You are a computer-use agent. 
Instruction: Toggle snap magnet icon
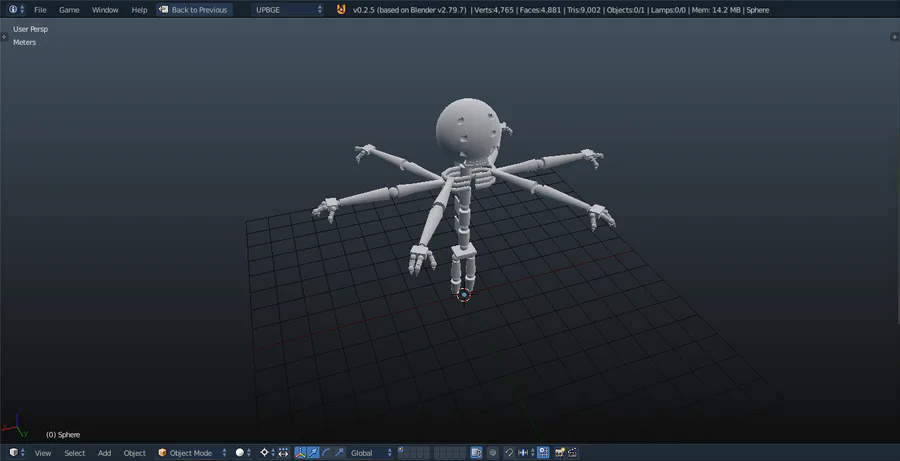pos(509,453)
